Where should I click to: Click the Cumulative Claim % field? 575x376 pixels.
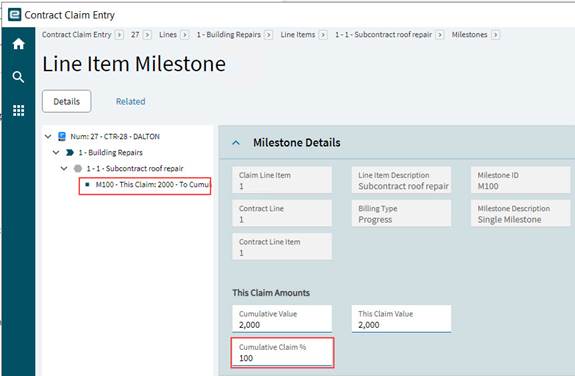282,353
